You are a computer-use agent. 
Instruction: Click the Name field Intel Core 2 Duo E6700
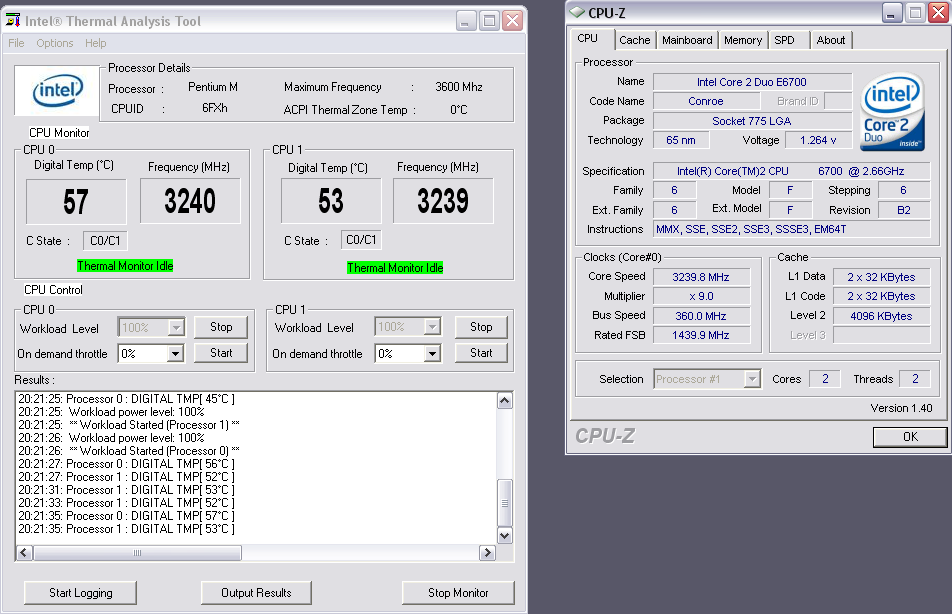(x=752, y=82)
